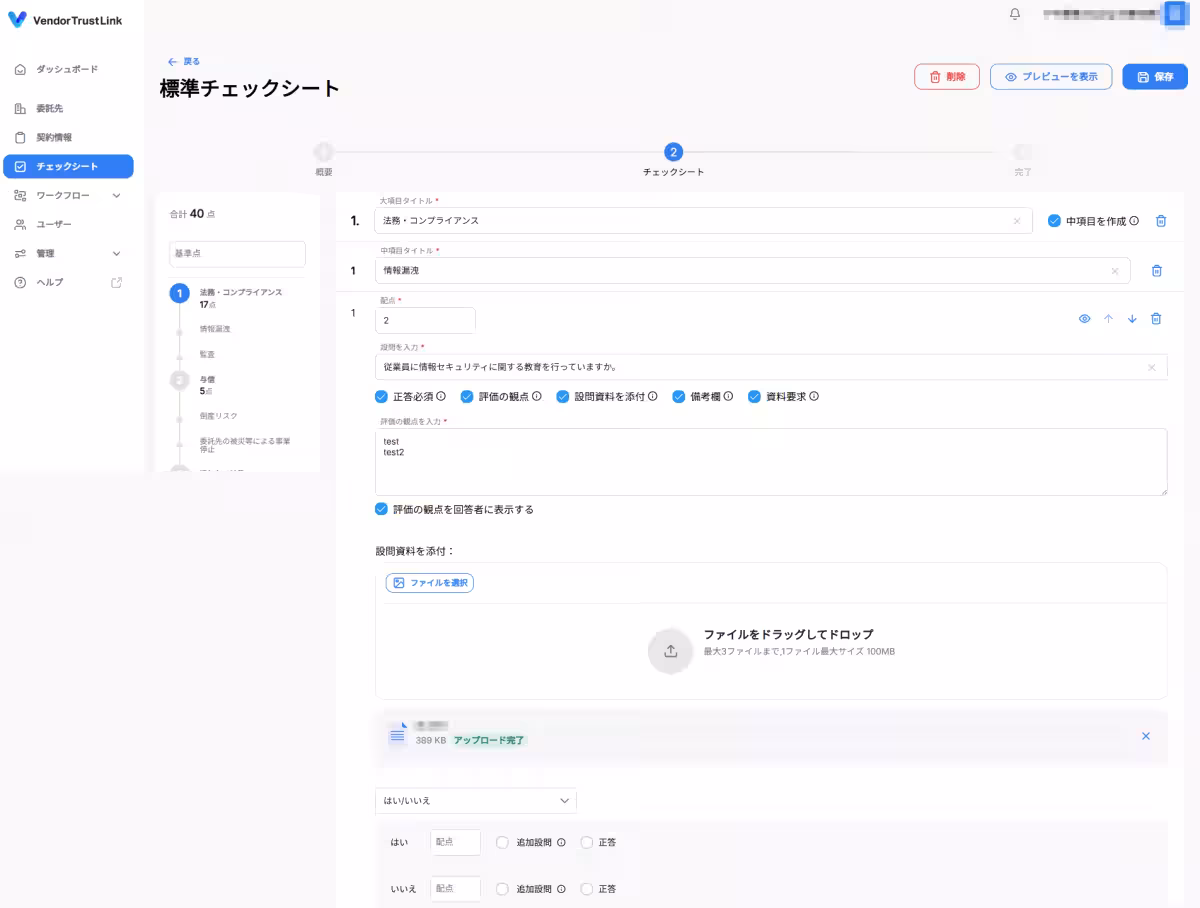Screen dimensions: 1200x908
Task: Click the notification bell icon
Action: [1015, 14]
